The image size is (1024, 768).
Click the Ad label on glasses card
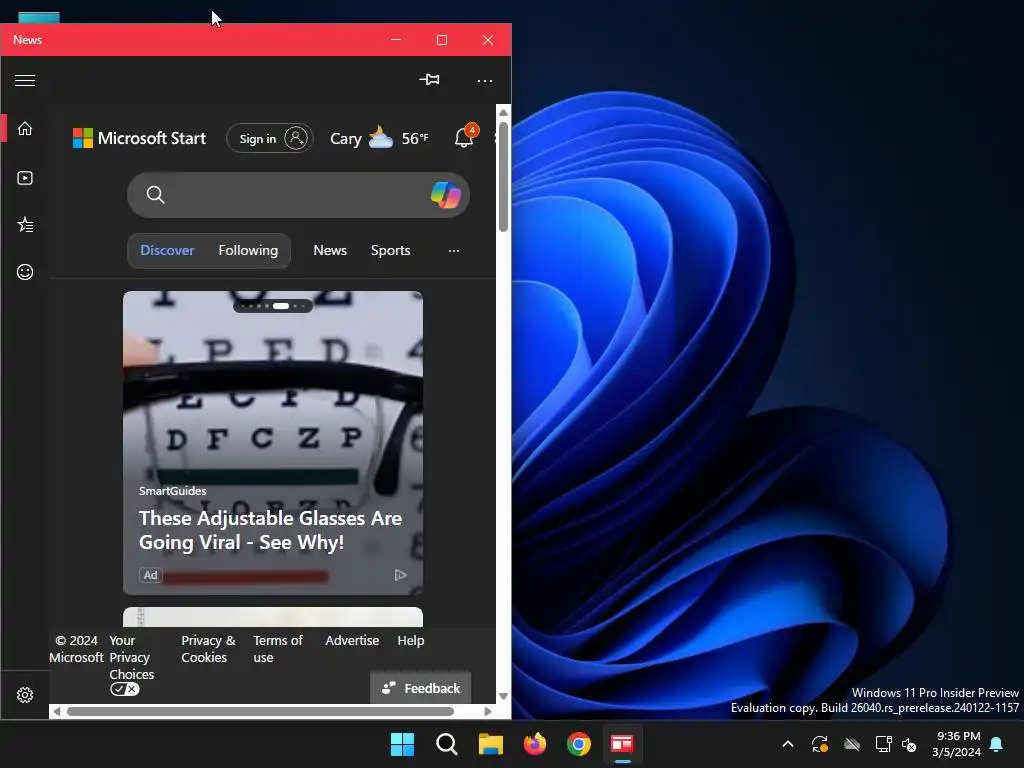[x=151, y=575]
